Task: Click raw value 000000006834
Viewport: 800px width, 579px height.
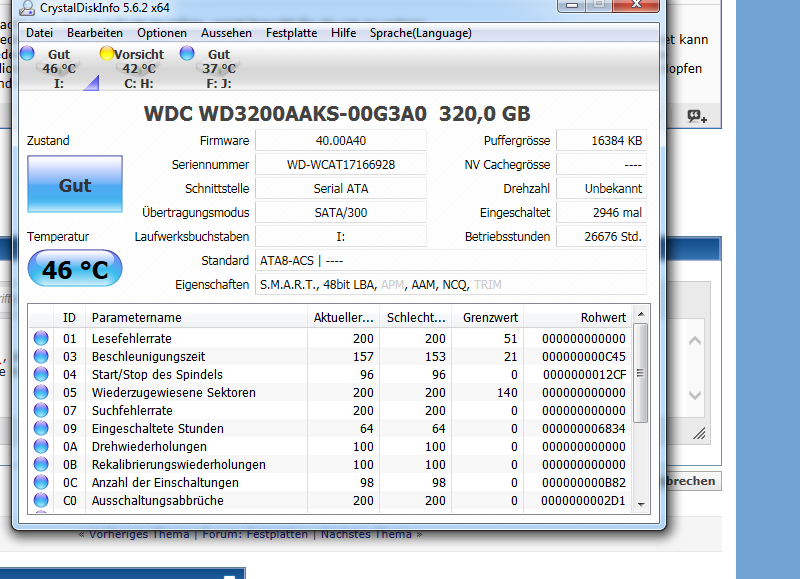Action: click(x=584, y=429)
